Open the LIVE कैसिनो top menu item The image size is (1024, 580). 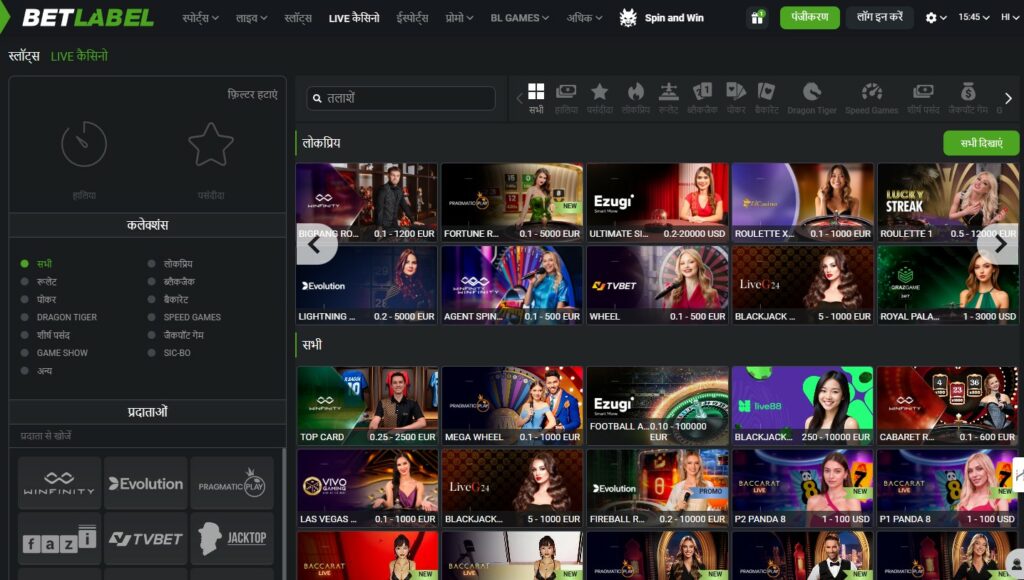pos(354,18)
